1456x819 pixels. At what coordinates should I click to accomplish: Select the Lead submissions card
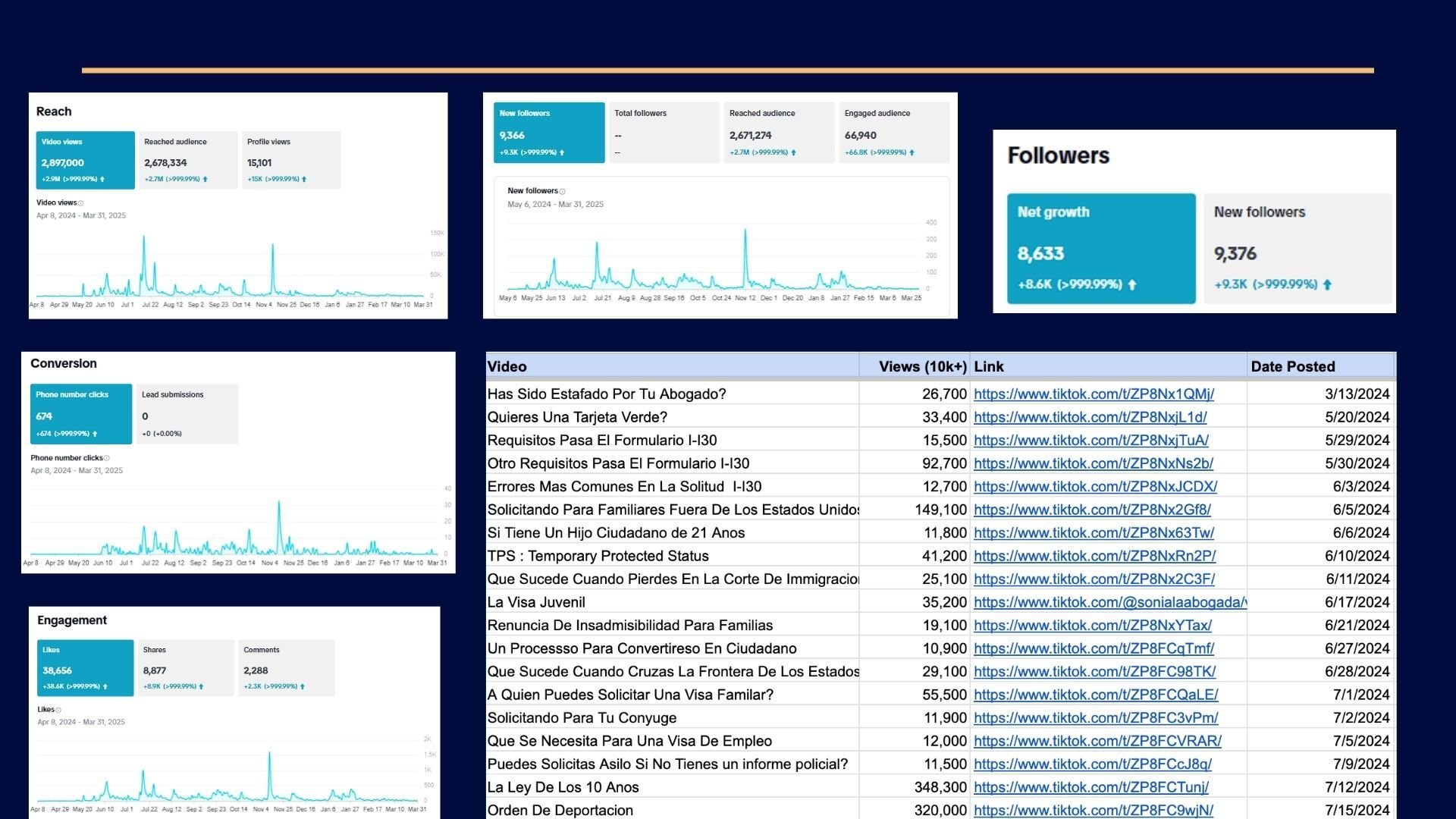(x=187, y=414)
